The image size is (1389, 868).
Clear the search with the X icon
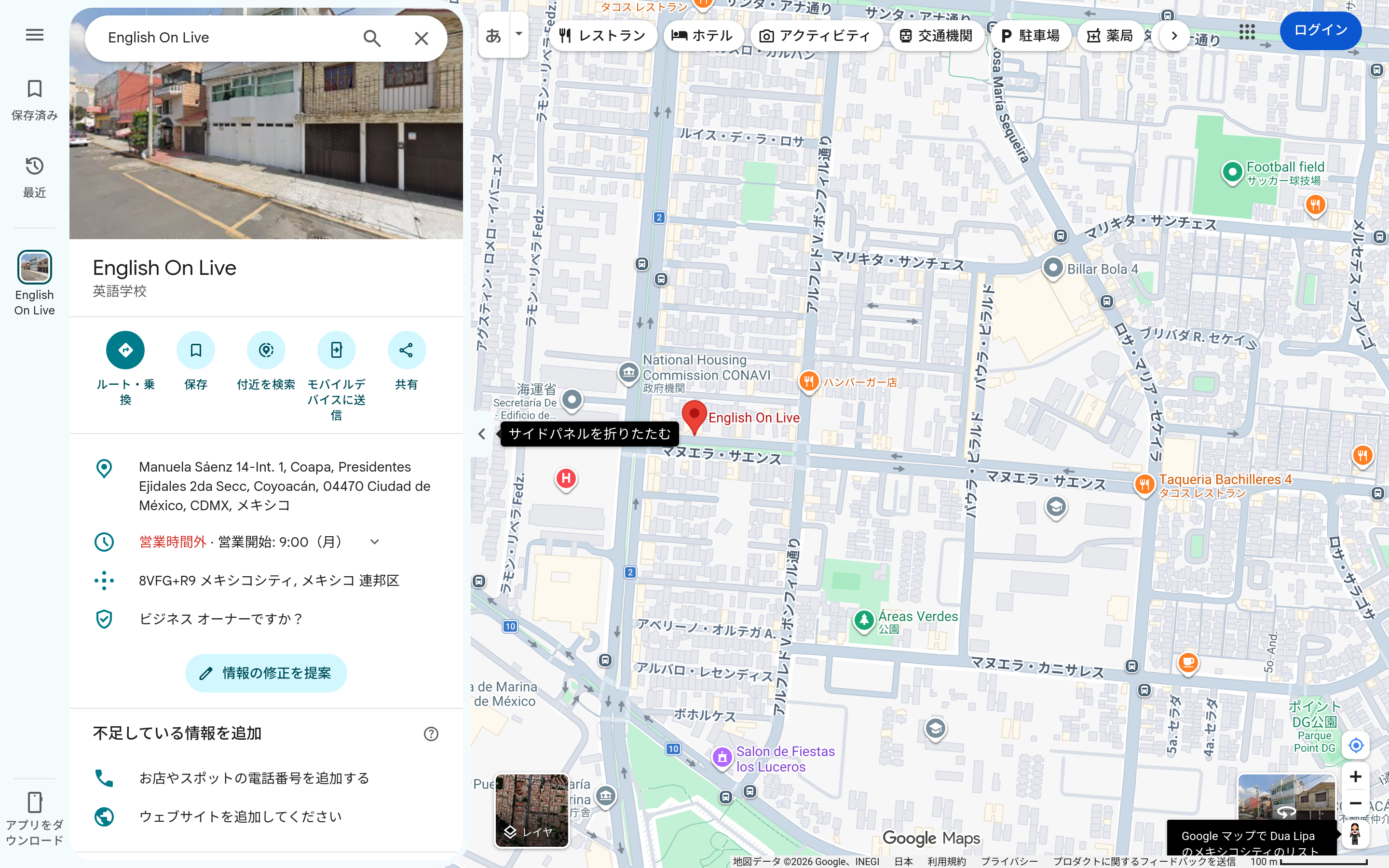tap(422, 38)
